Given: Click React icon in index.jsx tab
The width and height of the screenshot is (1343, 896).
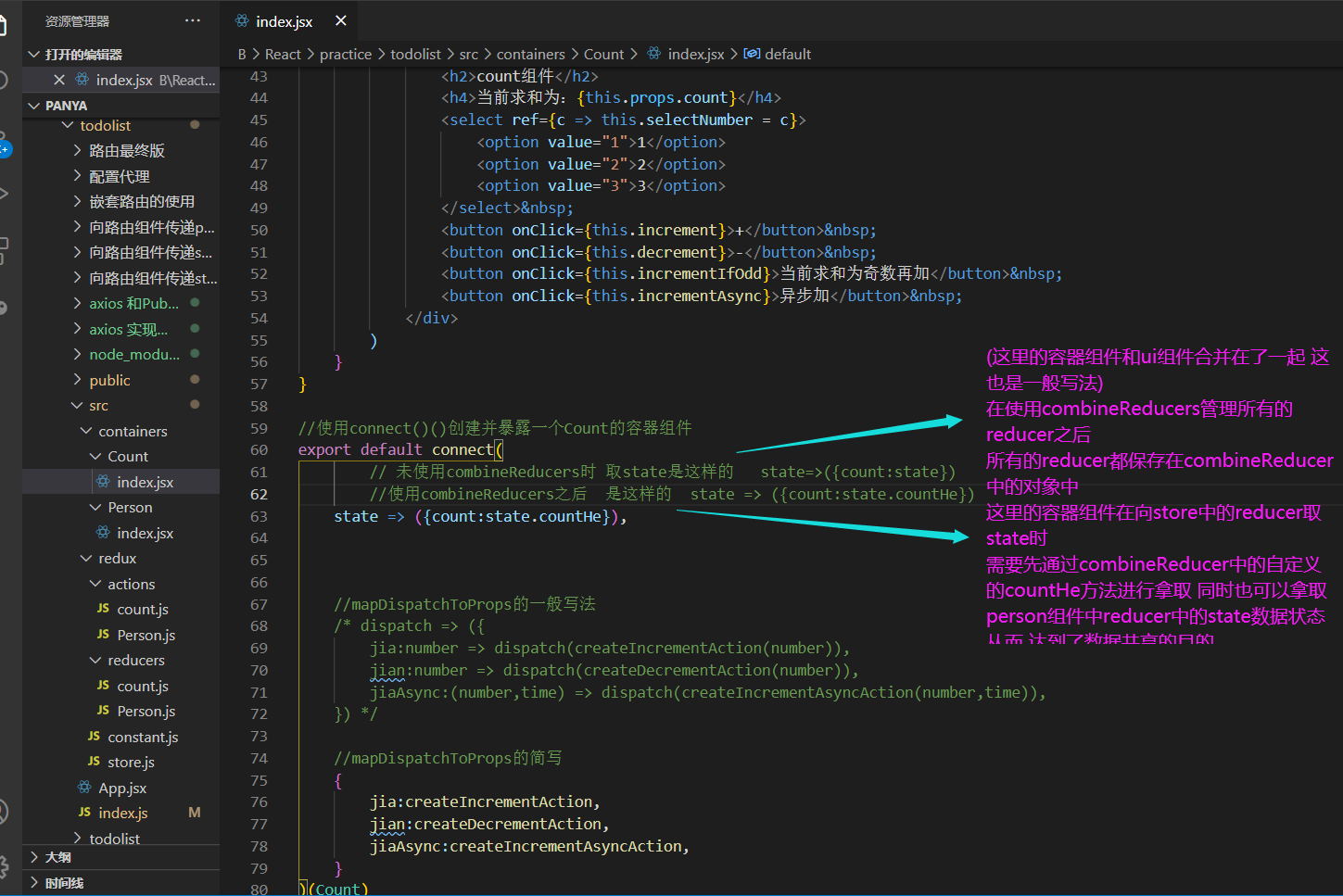Looking at the screenshot, I should click(242, 20).
